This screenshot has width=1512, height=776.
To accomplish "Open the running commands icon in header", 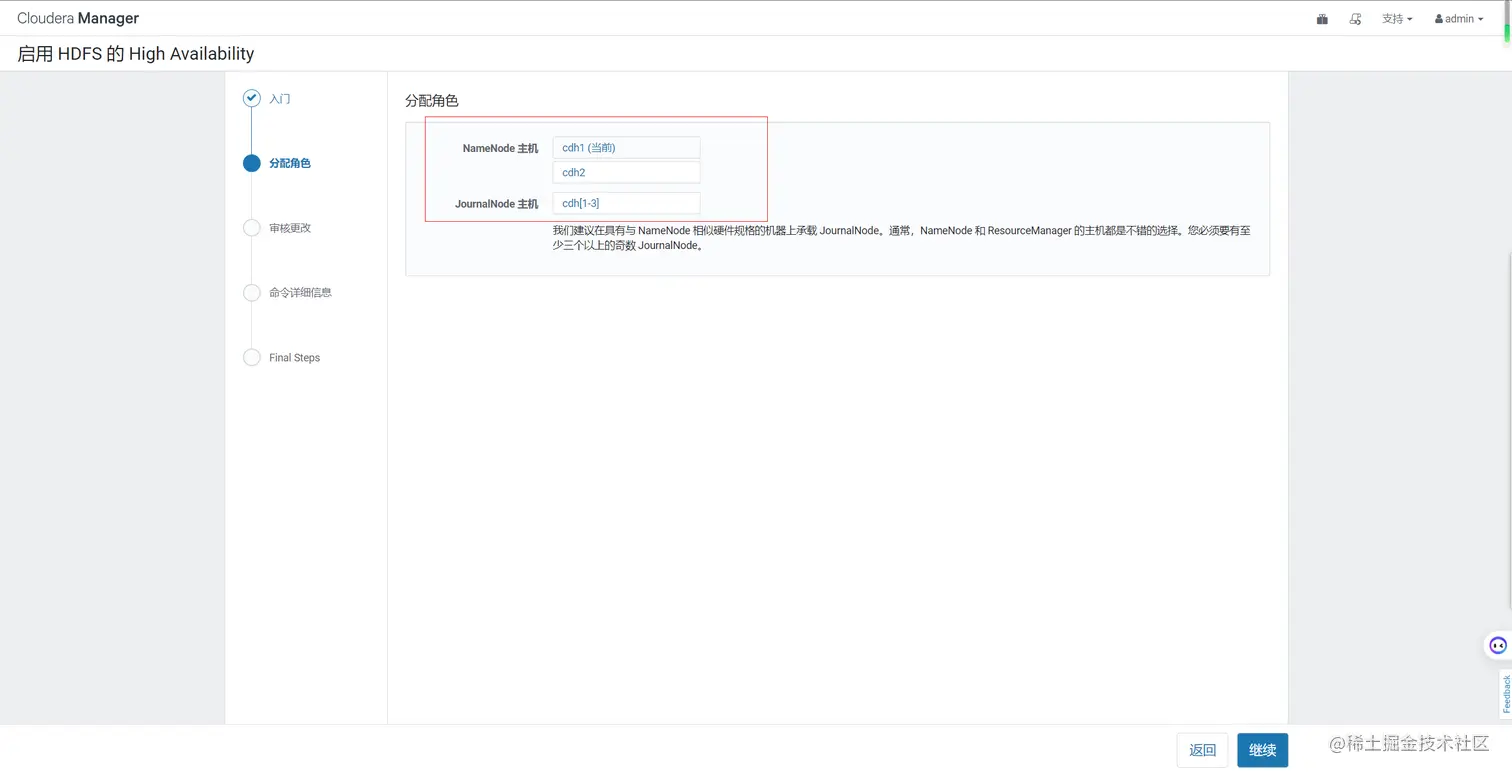I will (x=1355, y=19).
